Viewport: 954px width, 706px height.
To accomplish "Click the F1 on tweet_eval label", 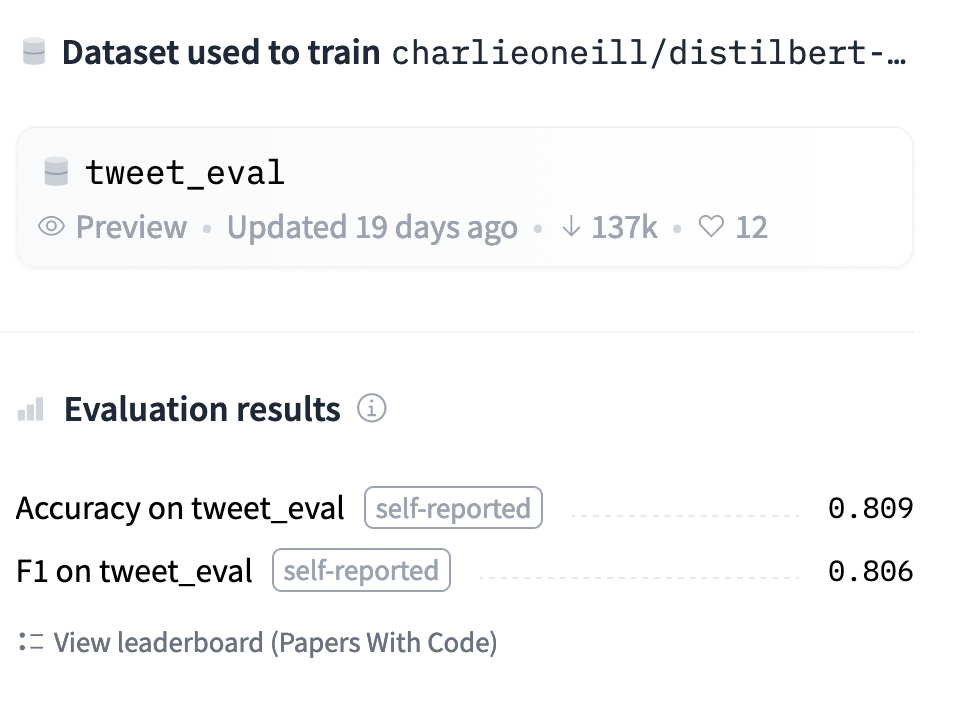I will pos(135,571).
